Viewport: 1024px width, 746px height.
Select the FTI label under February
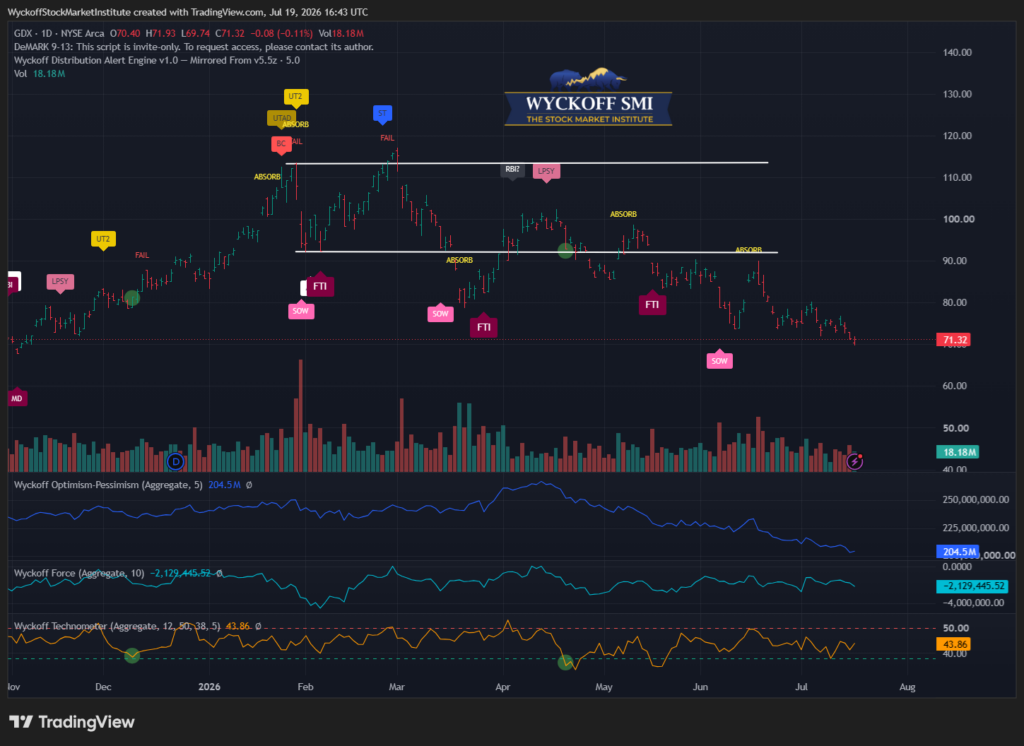click(x=320, y=285)
